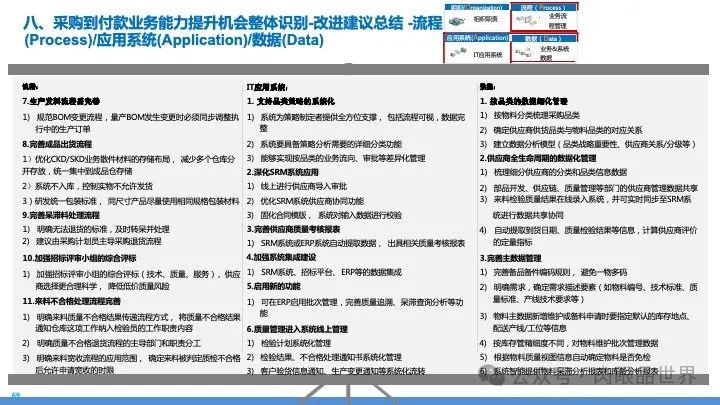Select the 数据 (Data) legend header

point(544,39)
